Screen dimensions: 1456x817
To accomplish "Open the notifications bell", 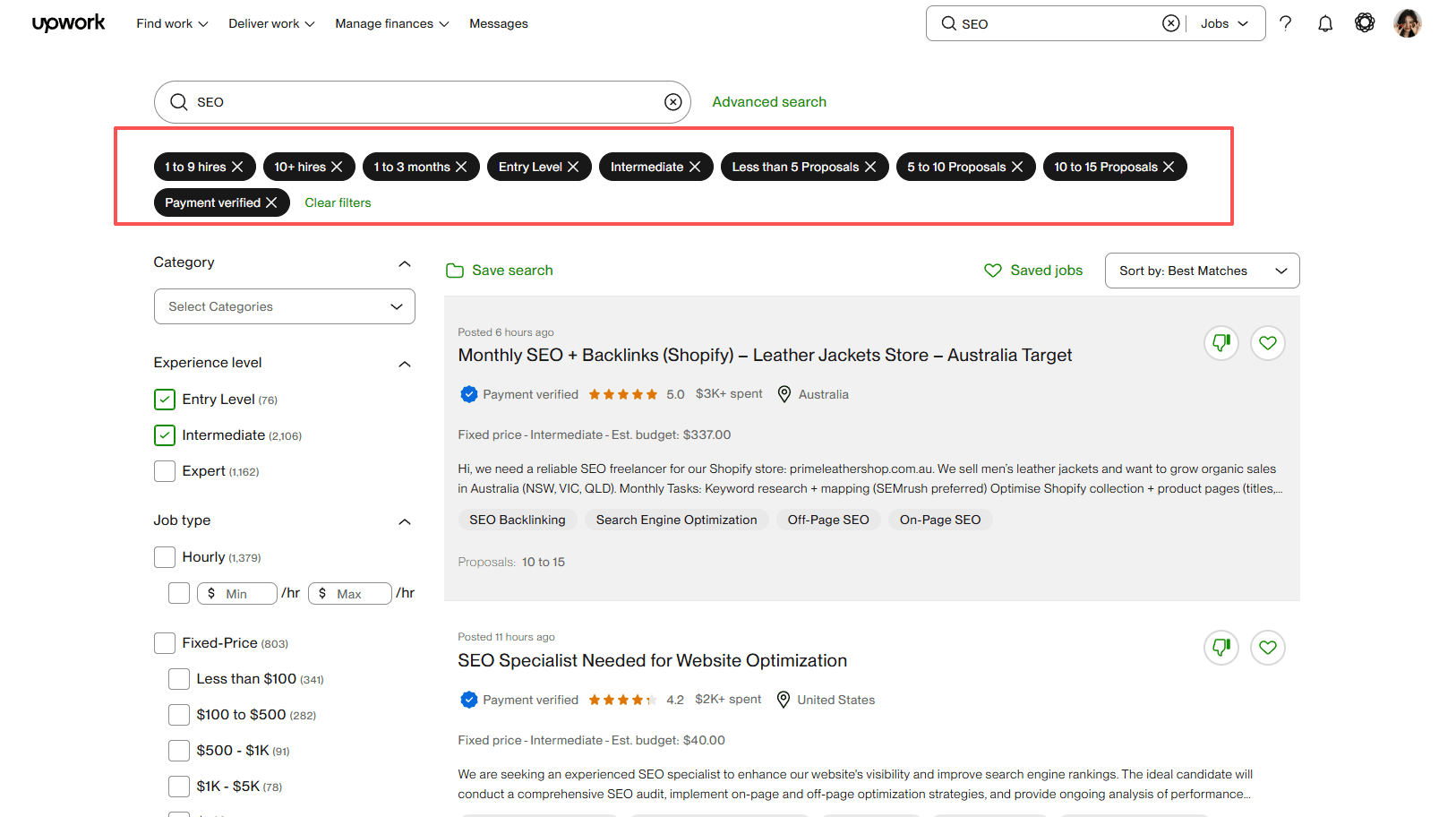I will [x=1325, y=23].
